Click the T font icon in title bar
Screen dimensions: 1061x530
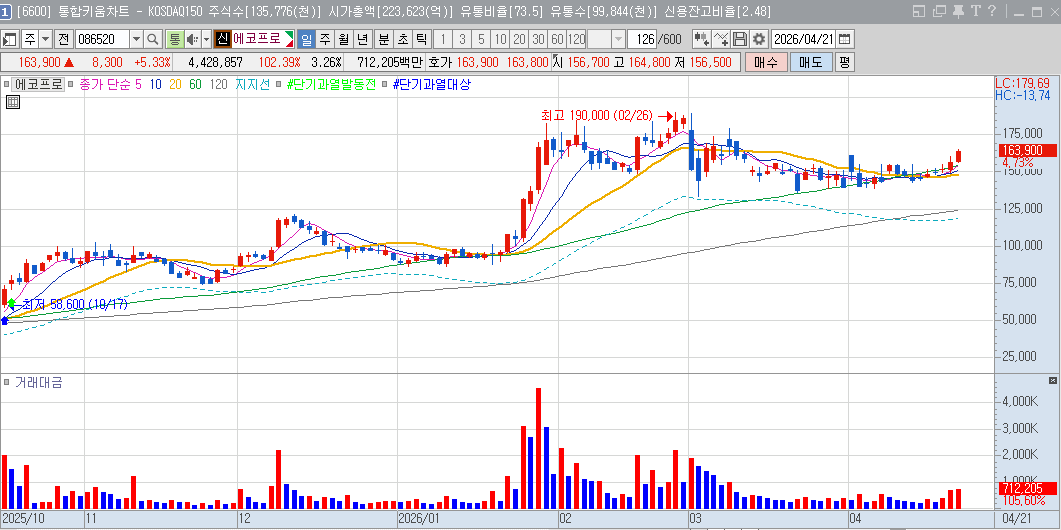pos(975,11)
